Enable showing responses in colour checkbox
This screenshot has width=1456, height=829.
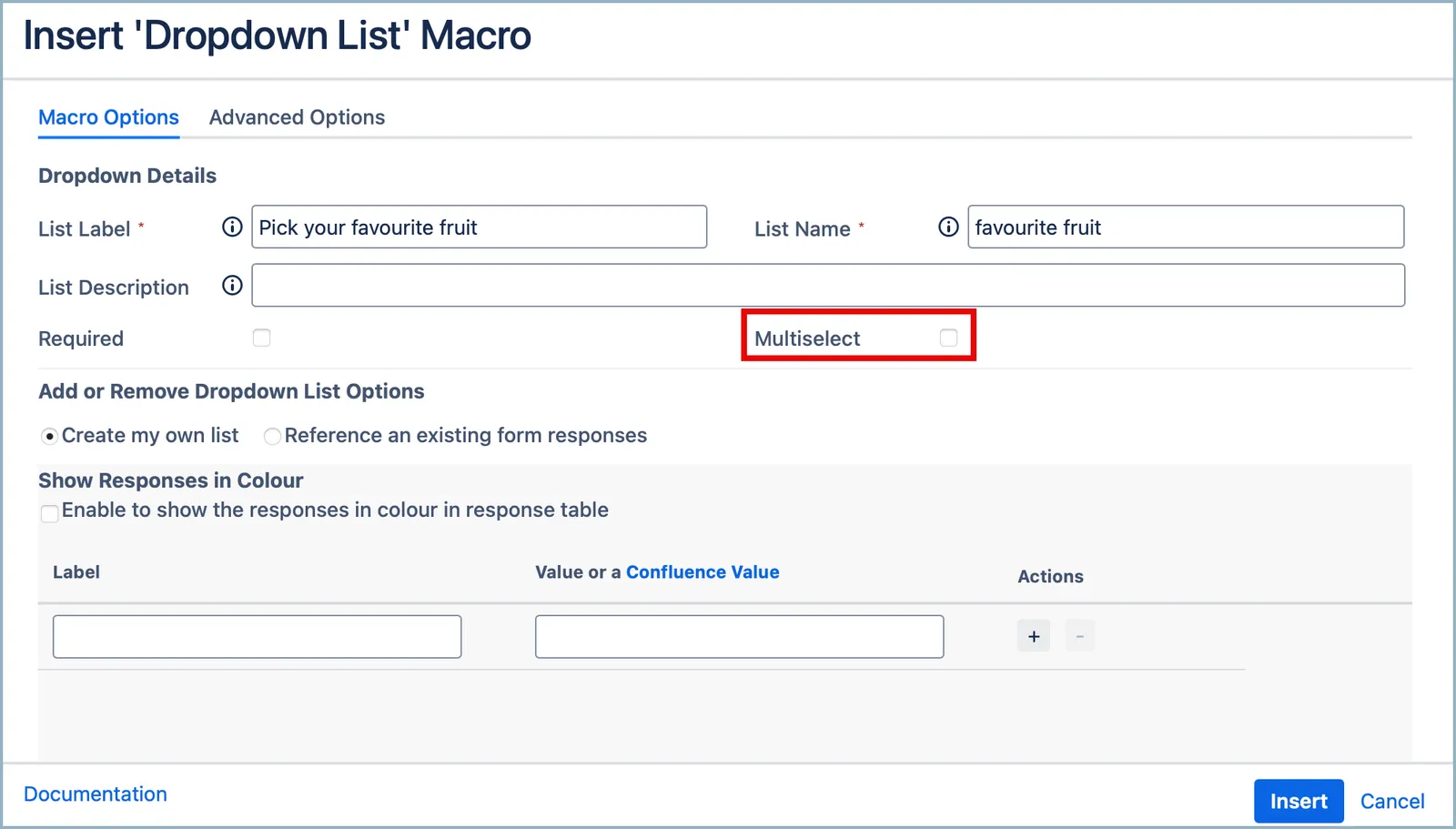click(x=50, y=513)
